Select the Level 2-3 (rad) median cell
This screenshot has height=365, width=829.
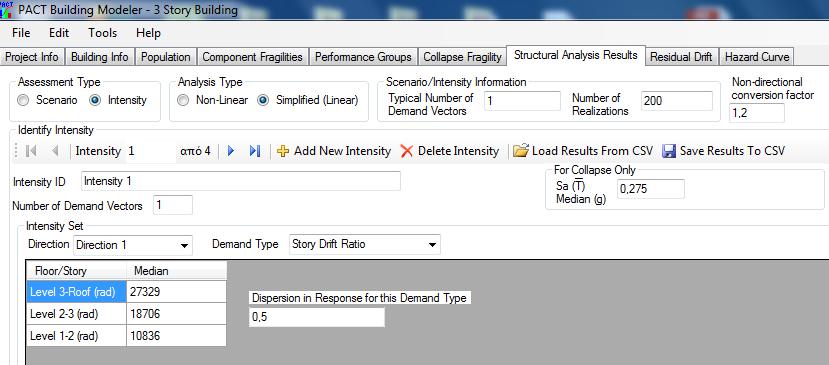(x=177, y=314)
